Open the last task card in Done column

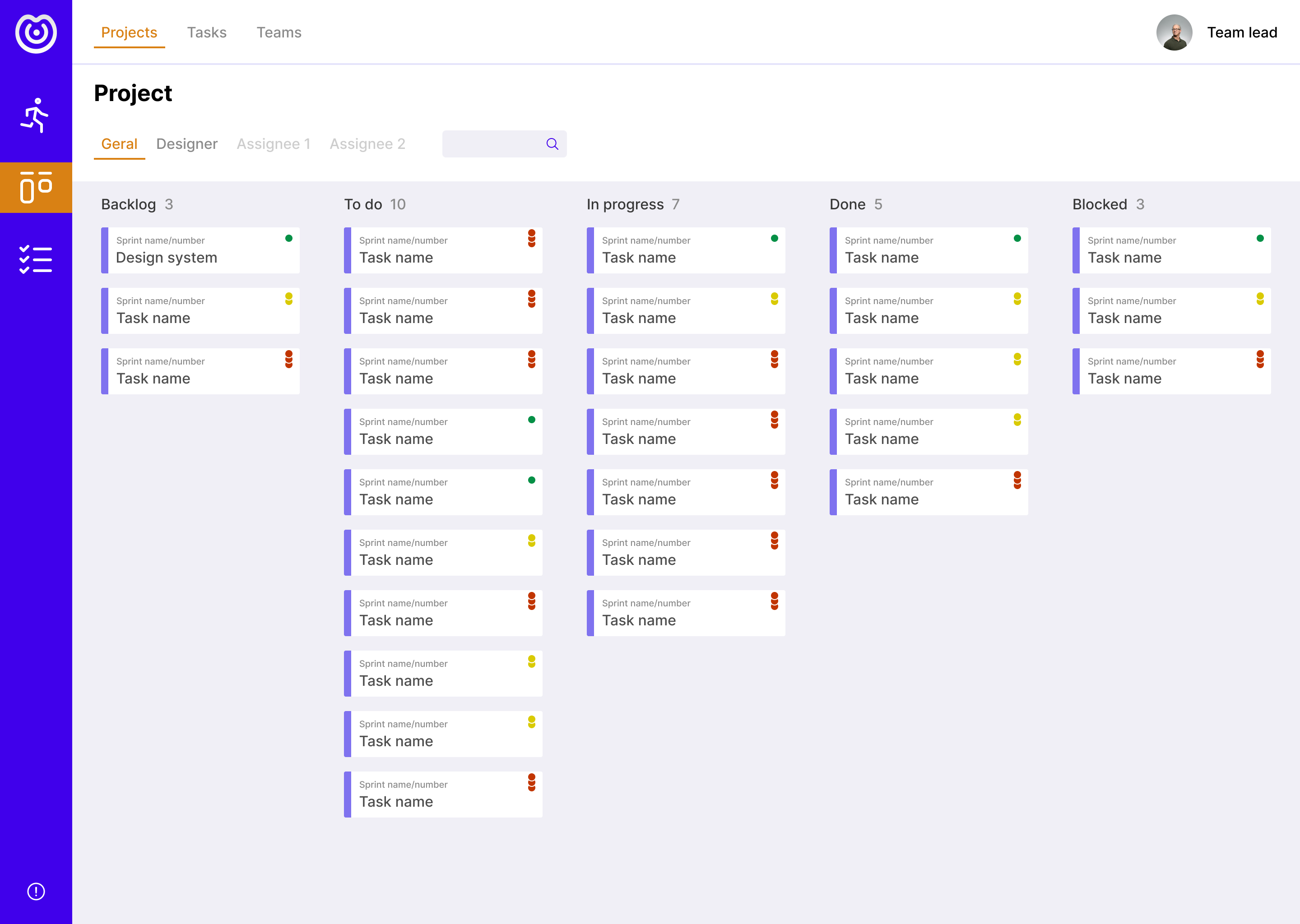point(929,492)
